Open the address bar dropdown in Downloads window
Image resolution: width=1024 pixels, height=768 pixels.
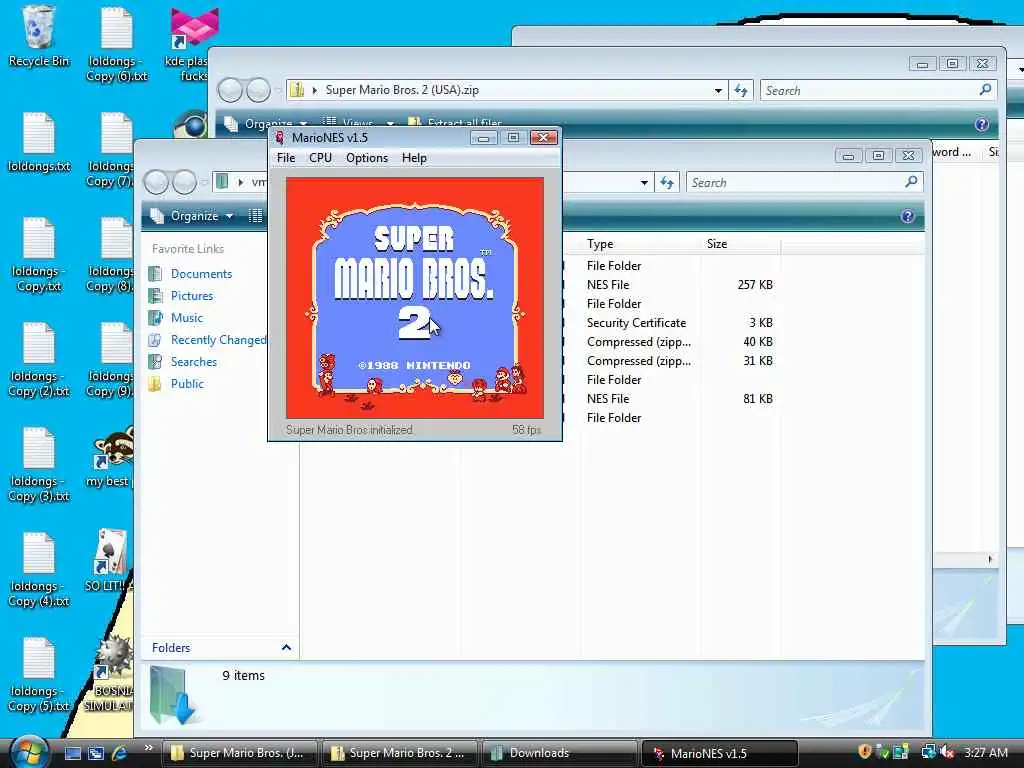click(645, 183)
